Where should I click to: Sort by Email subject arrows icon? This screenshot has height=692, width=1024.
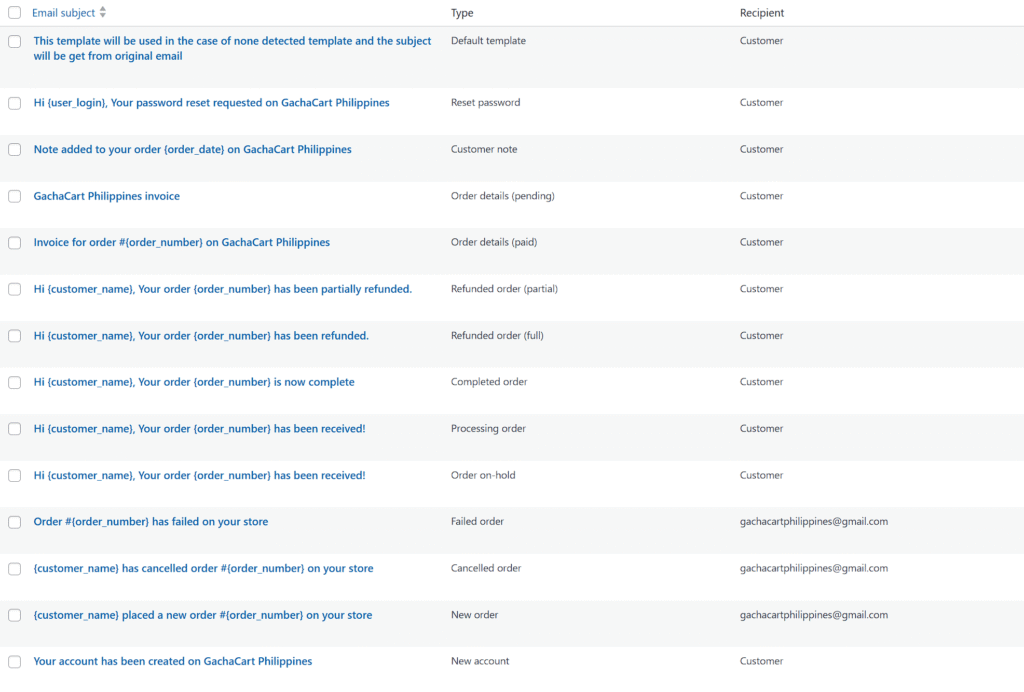103,12
